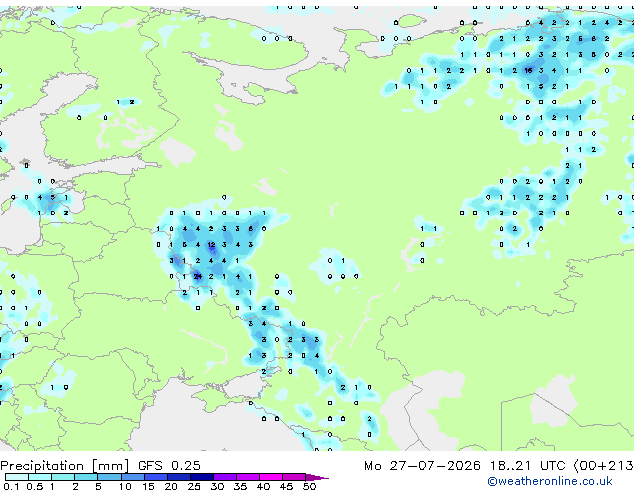Screen dimensions: 634x490
Task: Click the '24' precipitation value on the map
Action: [198, 277]
